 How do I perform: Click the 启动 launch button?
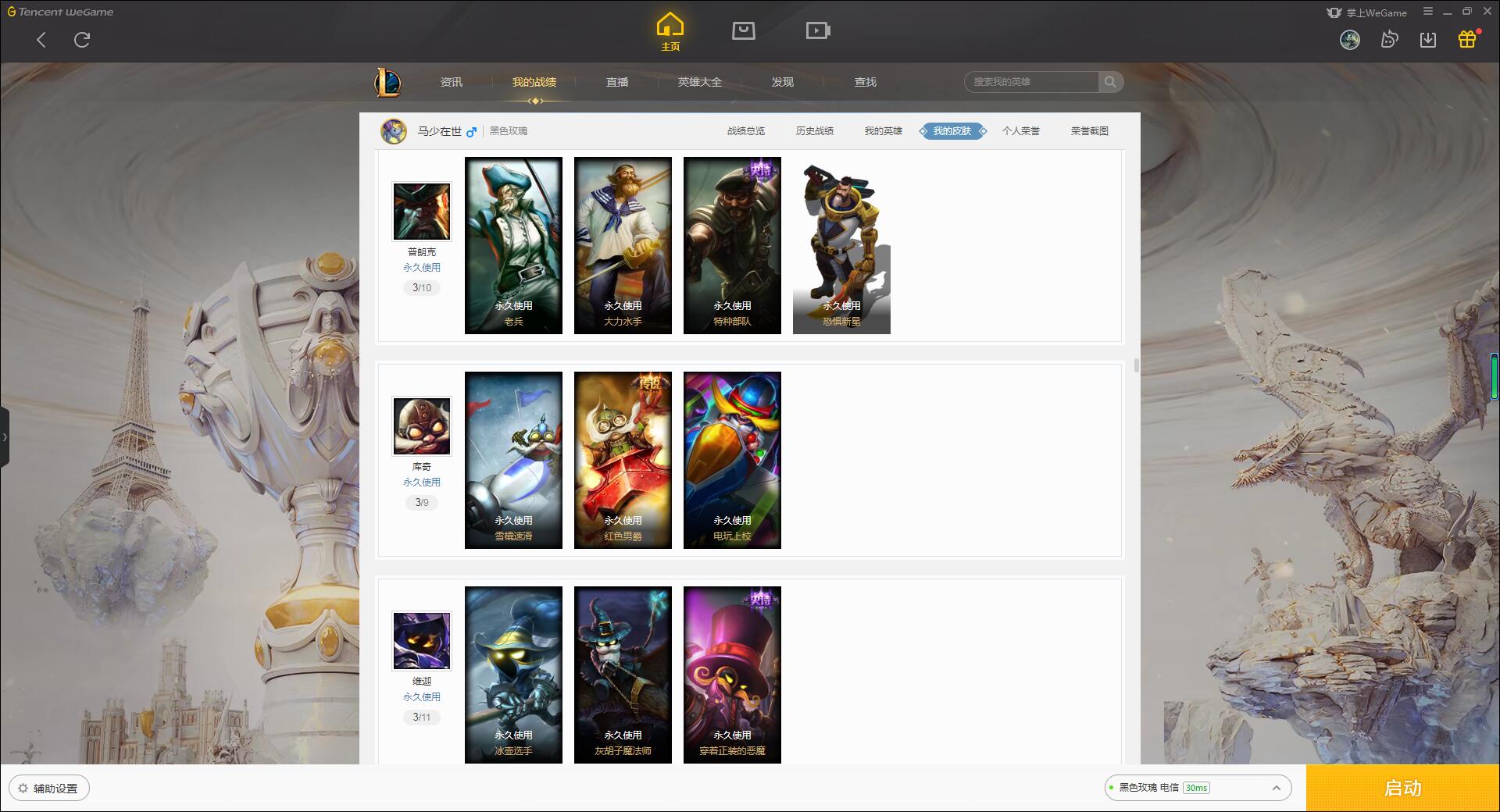1402,789
